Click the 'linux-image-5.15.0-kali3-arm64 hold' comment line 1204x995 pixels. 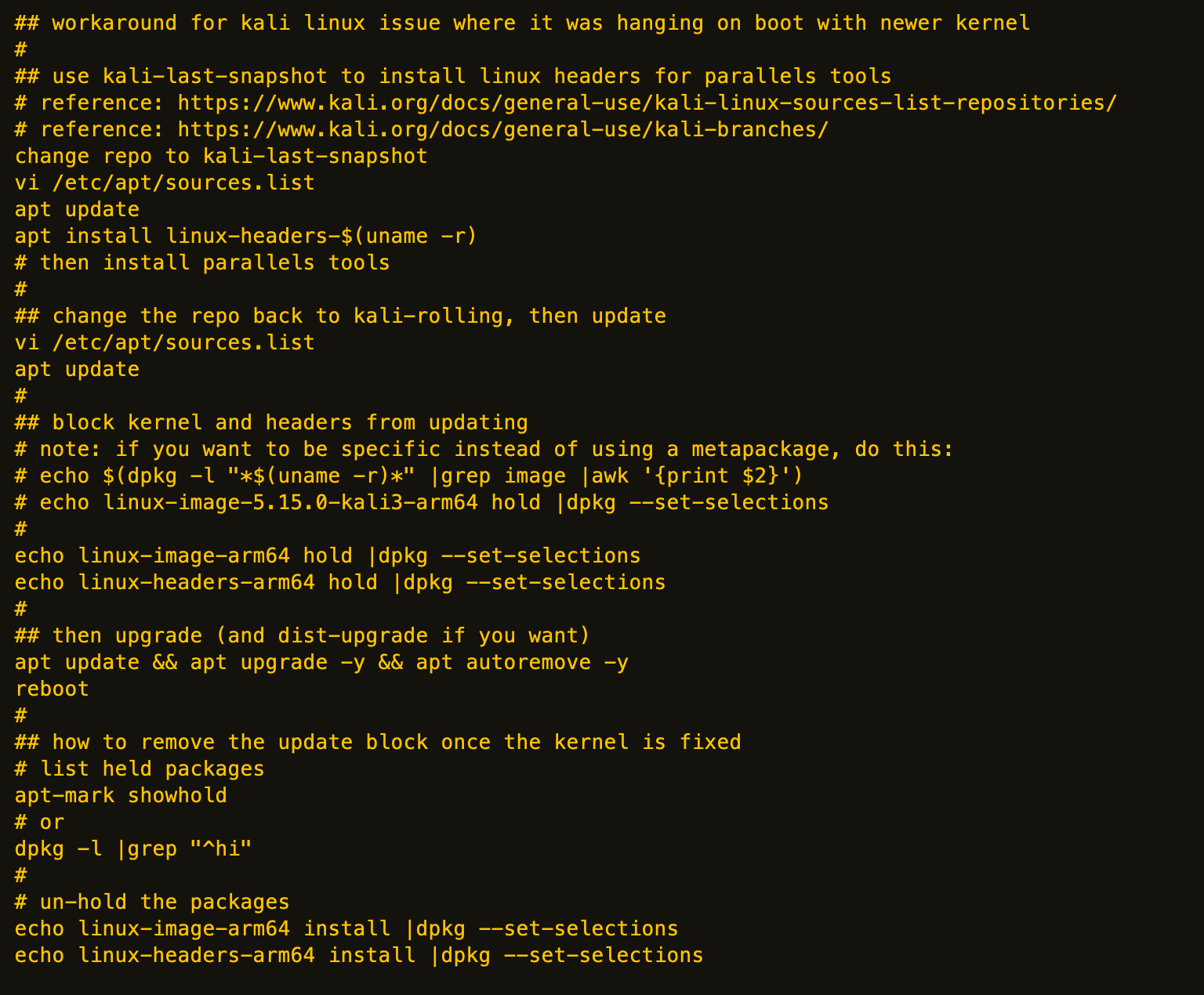pos(422,503)
